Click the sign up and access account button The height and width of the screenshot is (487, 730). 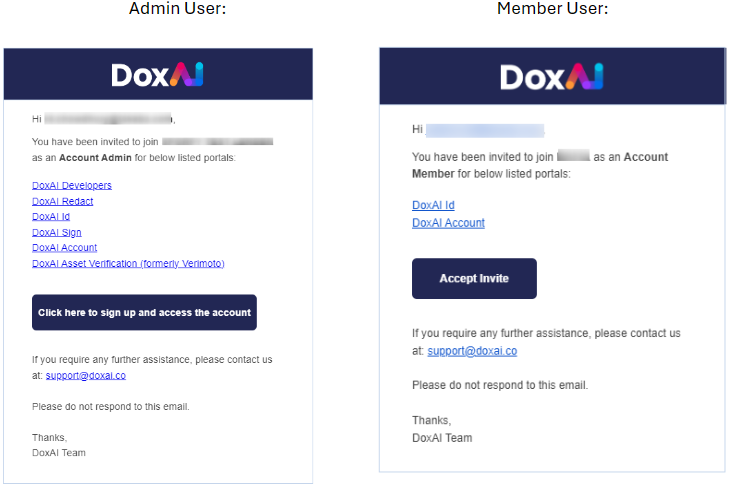(144, 312)
